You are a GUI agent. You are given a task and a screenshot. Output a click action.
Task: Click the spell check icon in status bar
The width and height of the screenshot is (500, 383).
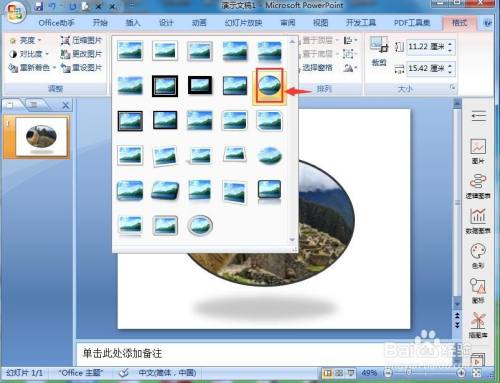[x=124, y=373]
